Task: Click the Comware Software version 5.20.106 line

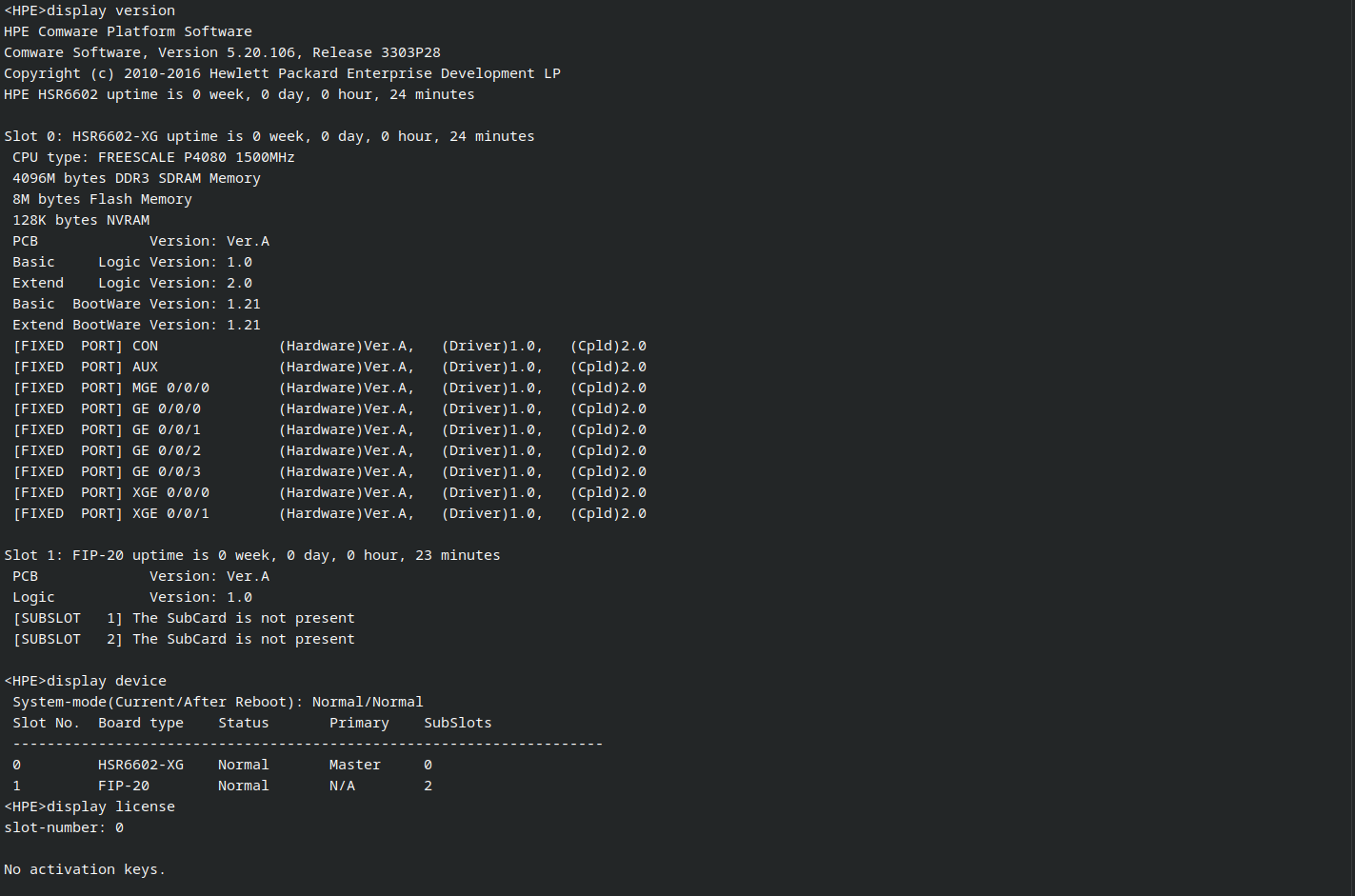Action: click(x=222, y=52)
